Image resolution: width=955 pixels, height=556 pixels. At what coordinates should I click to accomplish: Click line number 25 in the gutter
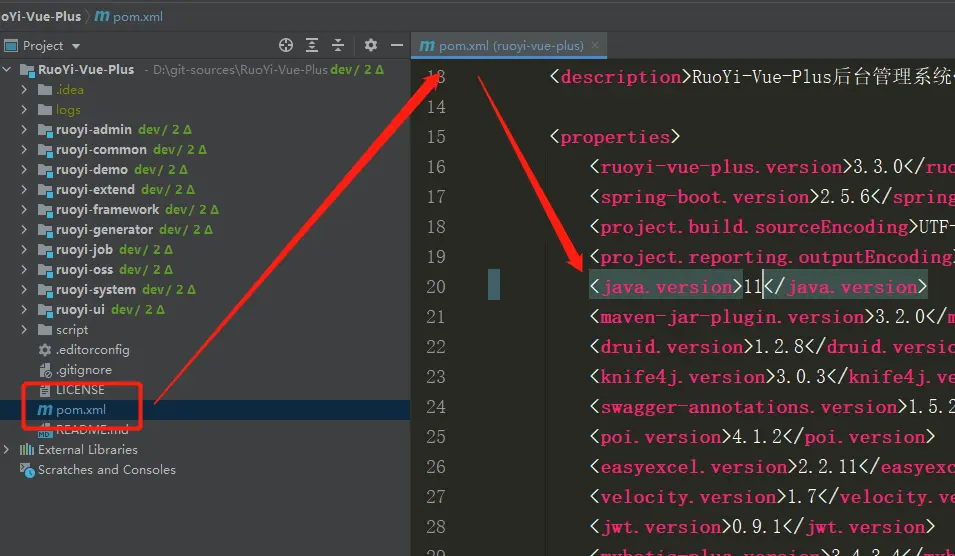click(436, 437)
